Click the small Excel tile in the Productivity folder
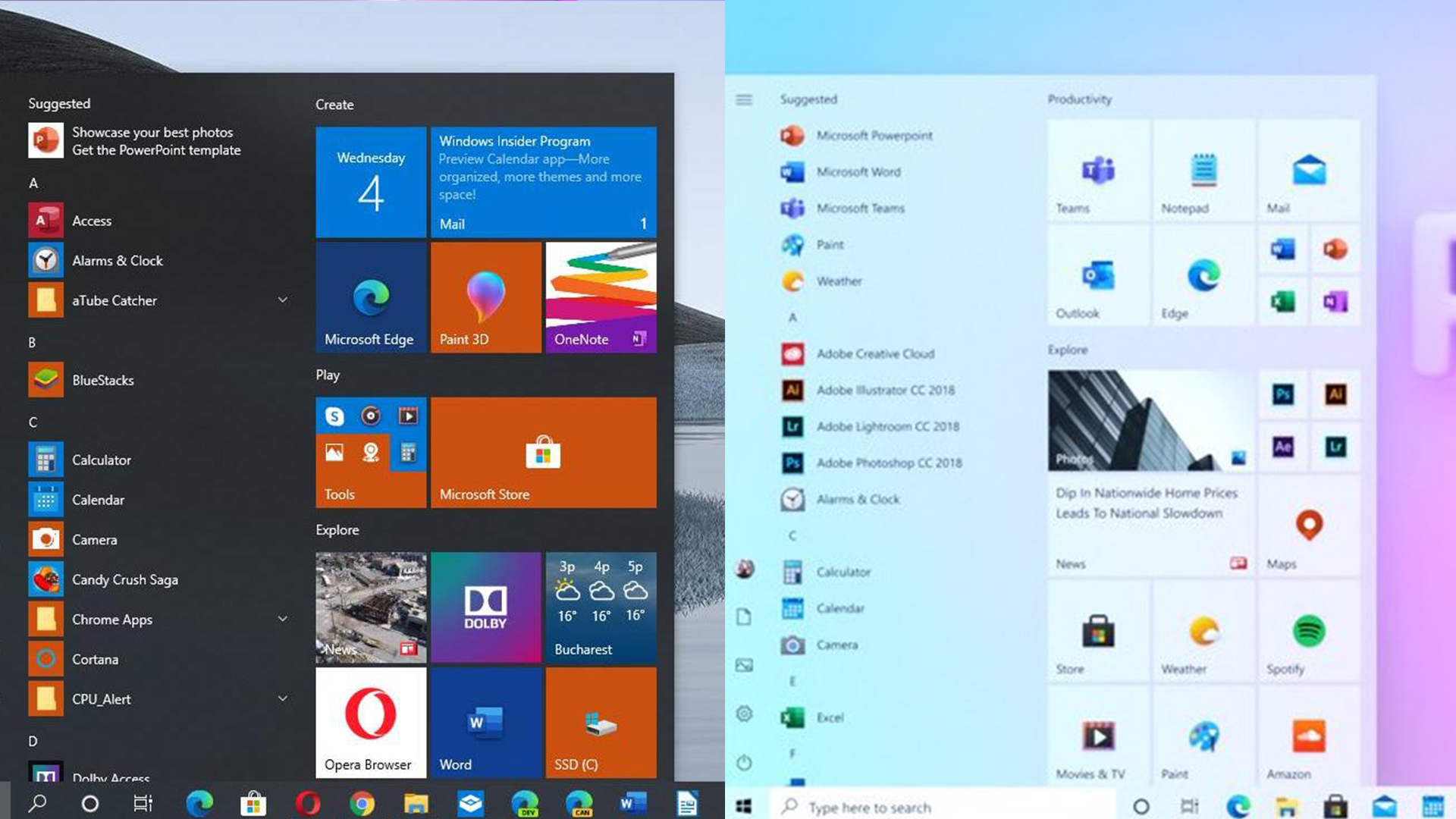1456x819 pixels. pos(1283,302)
